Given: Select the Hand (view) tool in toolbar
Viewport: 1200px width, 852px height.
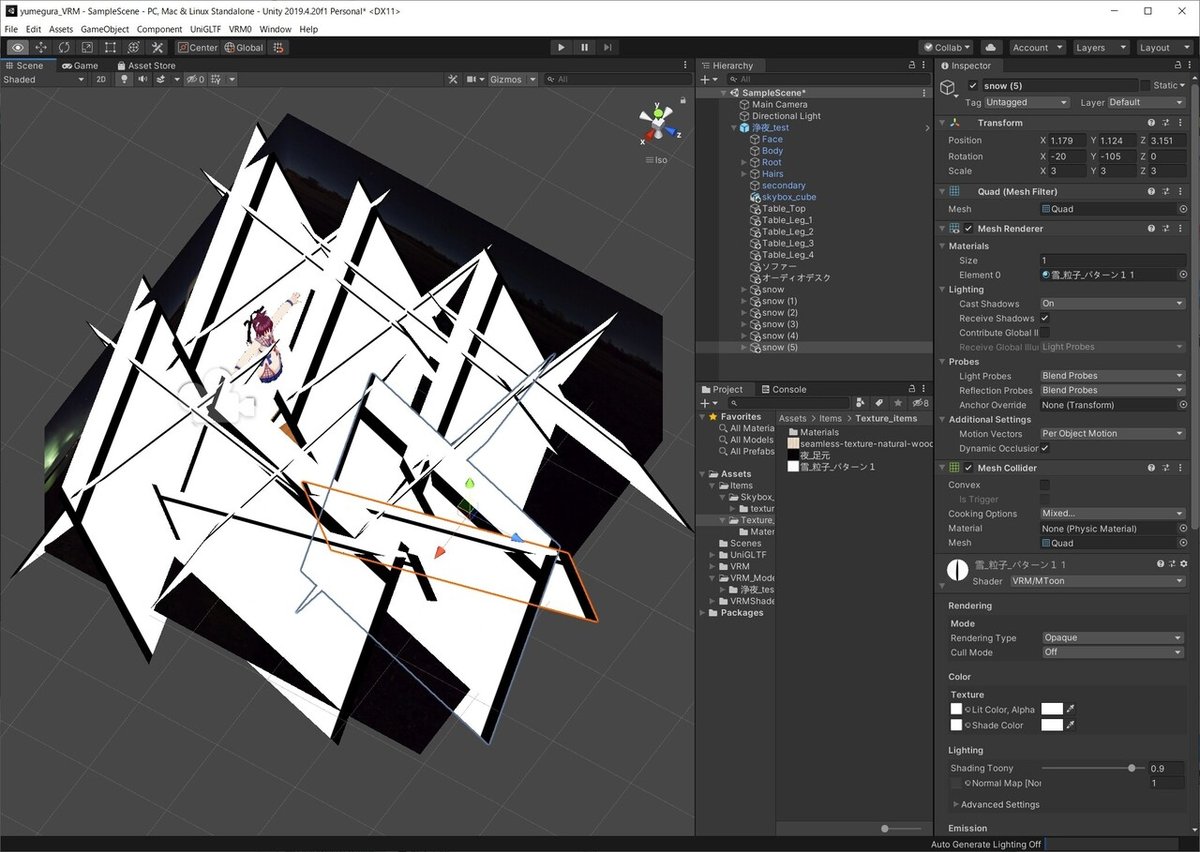Looking at the screenshot, I should point(17,47).
